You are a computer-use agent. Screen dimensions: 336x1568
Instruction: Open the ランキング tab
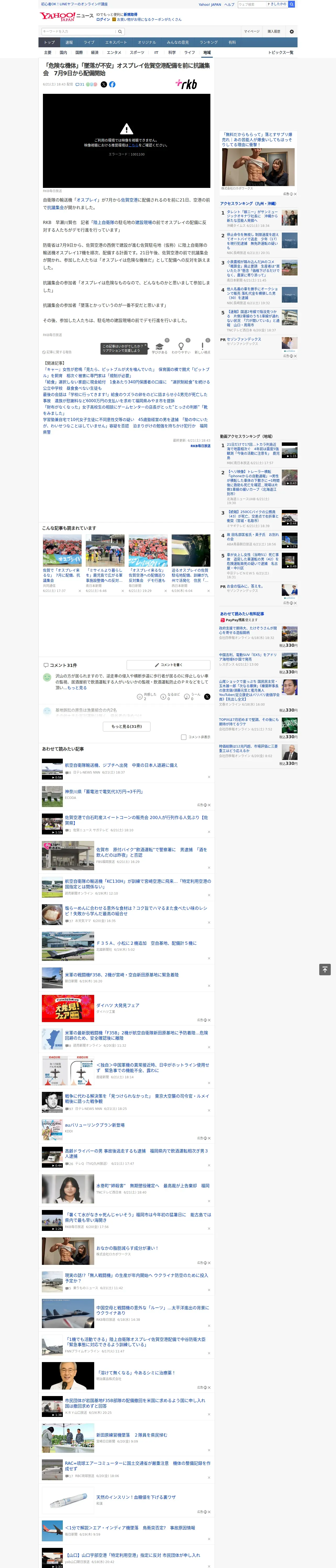pos(209,42)
